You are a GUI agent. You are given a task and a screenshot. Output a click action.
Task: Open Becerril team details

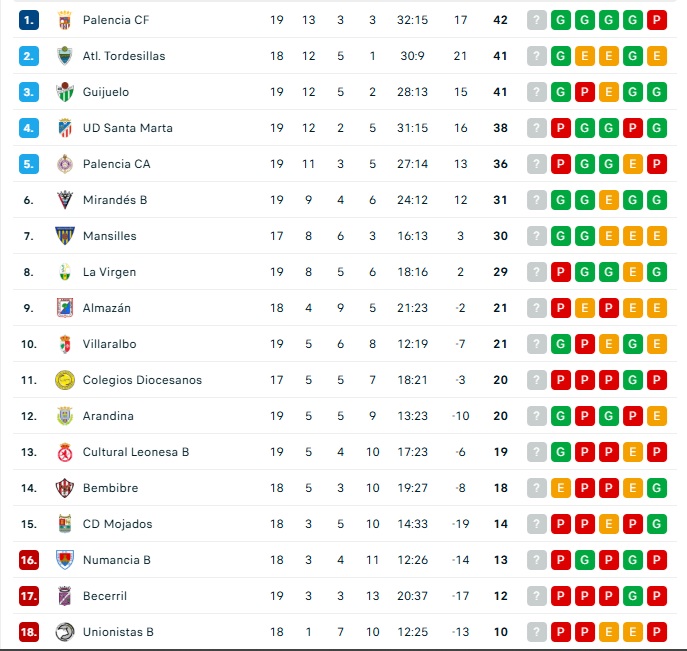(x=105, y=596)
